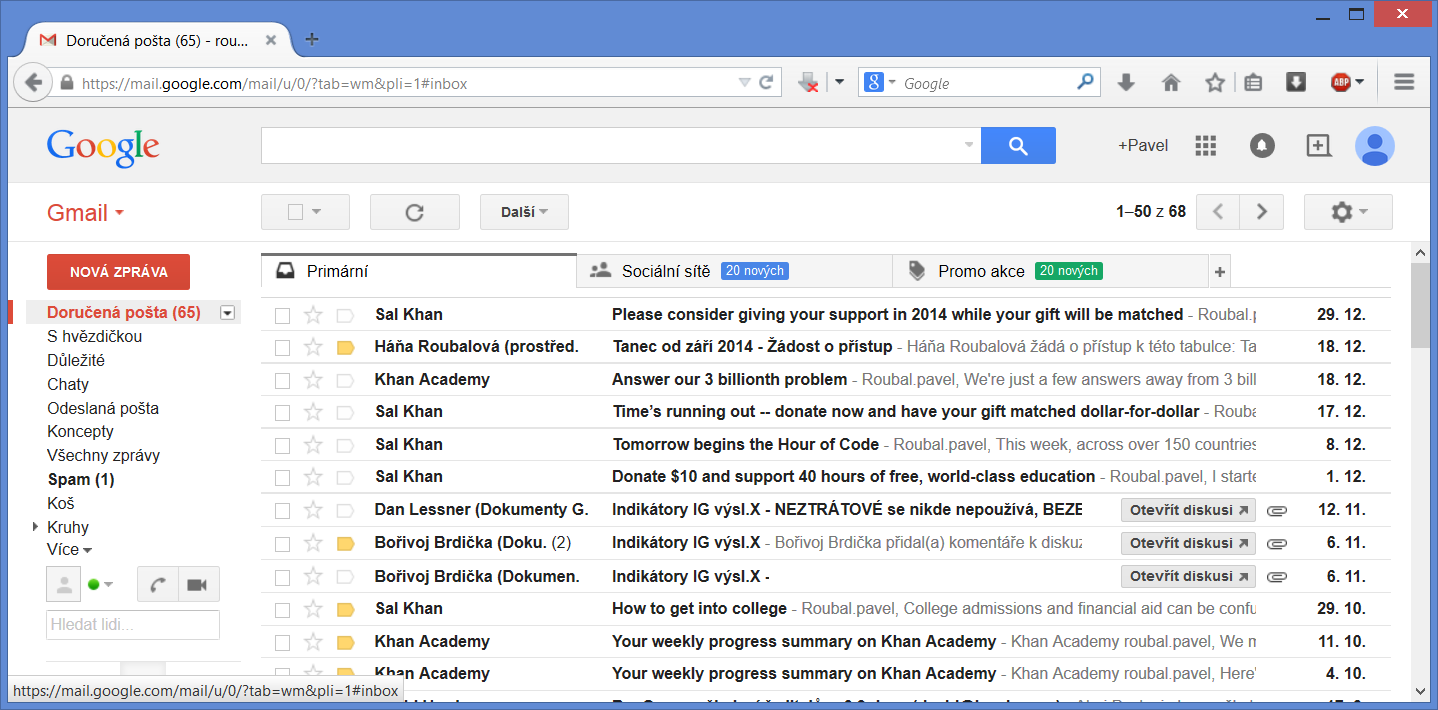Screen dimensions: 1438x710
Task: Open the select-all checkbox dropdown
Action: tap(317, 212)
